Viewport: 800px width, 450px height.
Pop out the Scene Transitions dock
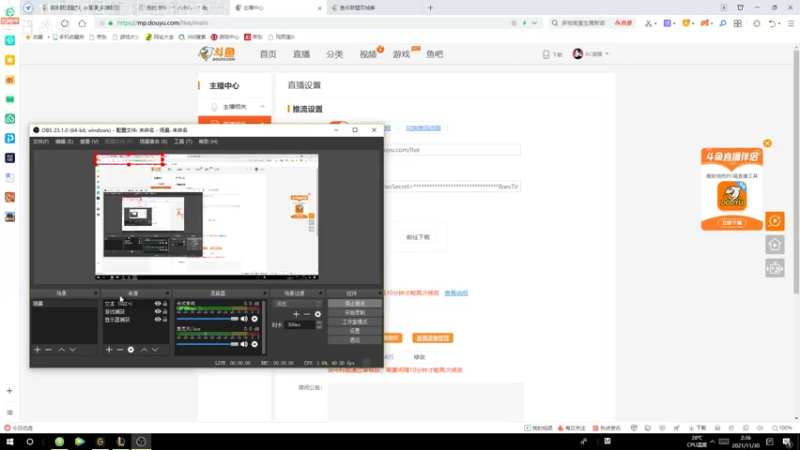[x=320, y=293]
